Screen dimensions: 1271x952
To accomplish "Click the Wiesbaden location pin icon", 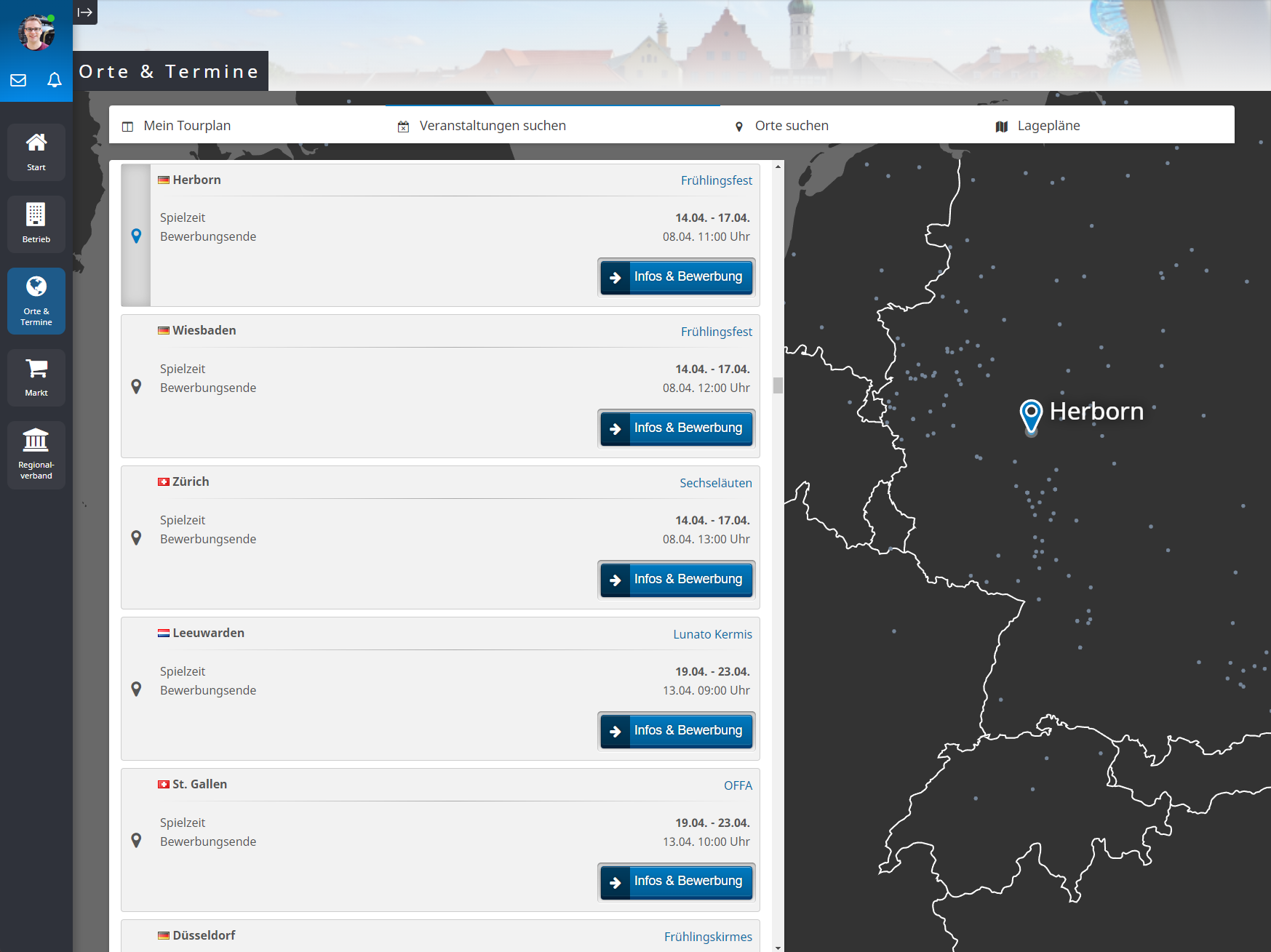I will pos(136,386).
